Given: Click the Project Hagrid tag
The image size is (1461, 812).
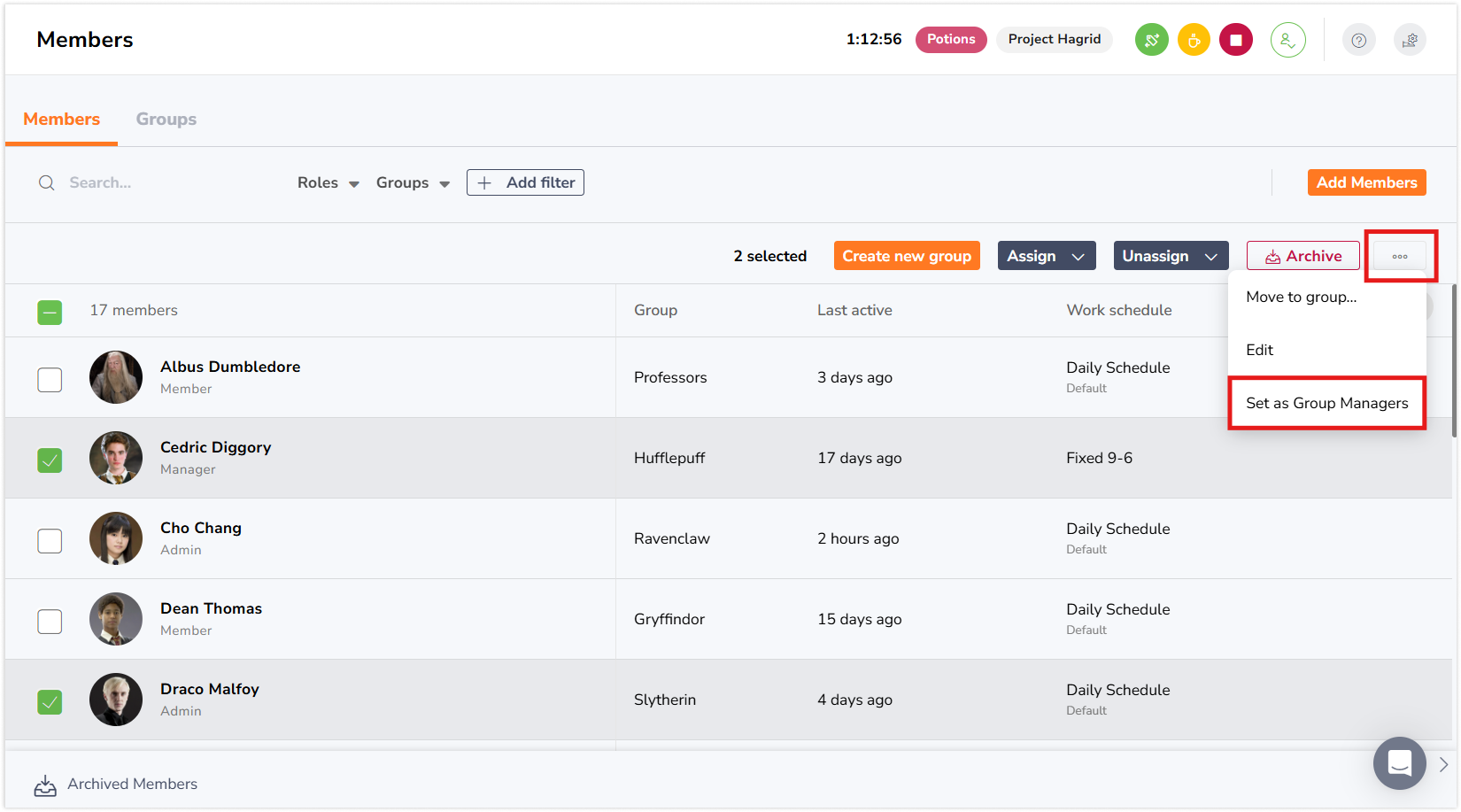Looking at the screenshot, I should click(1055, 40).
